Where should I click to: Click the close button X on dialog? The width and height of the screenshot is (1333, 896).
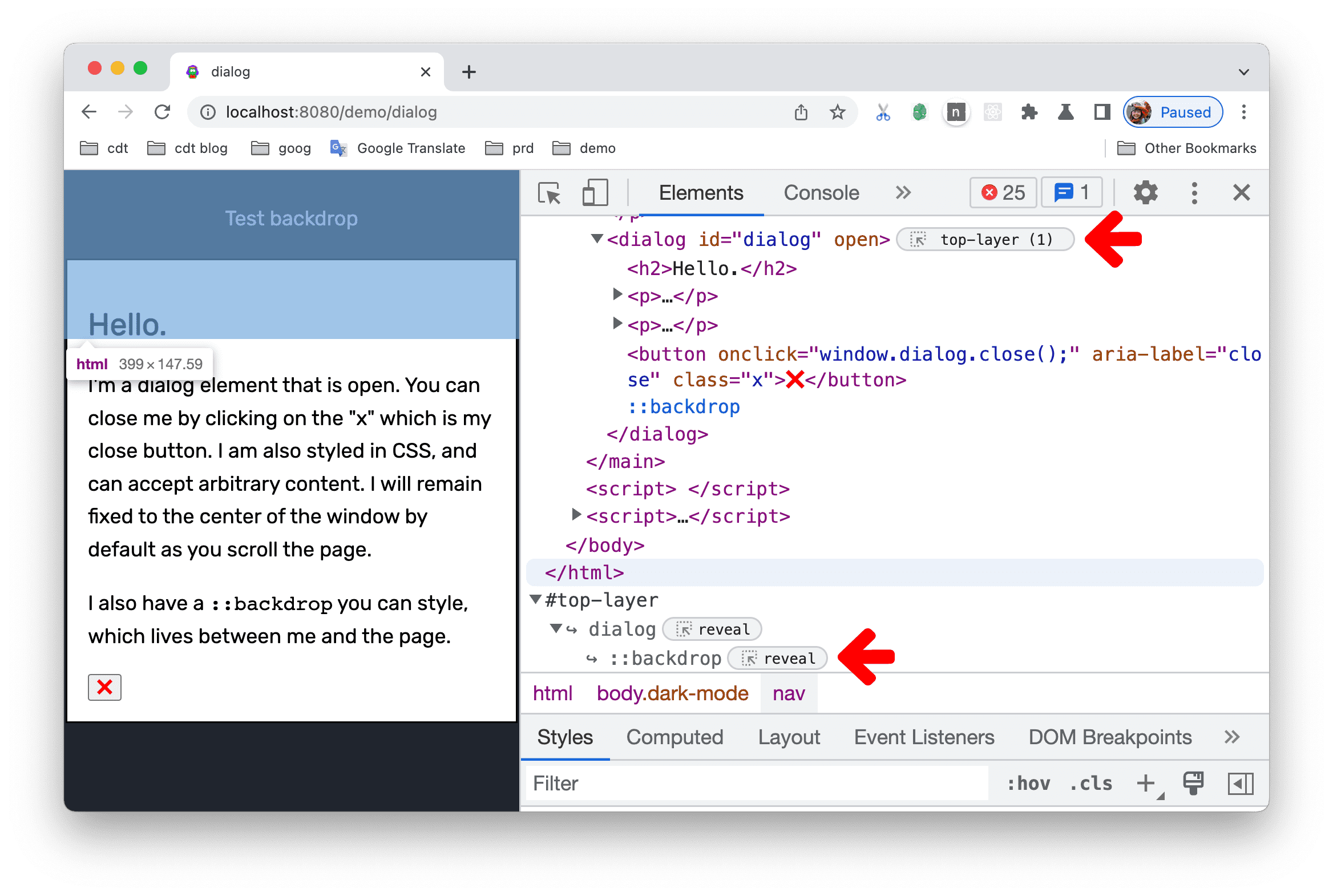(x=105, y=685)
